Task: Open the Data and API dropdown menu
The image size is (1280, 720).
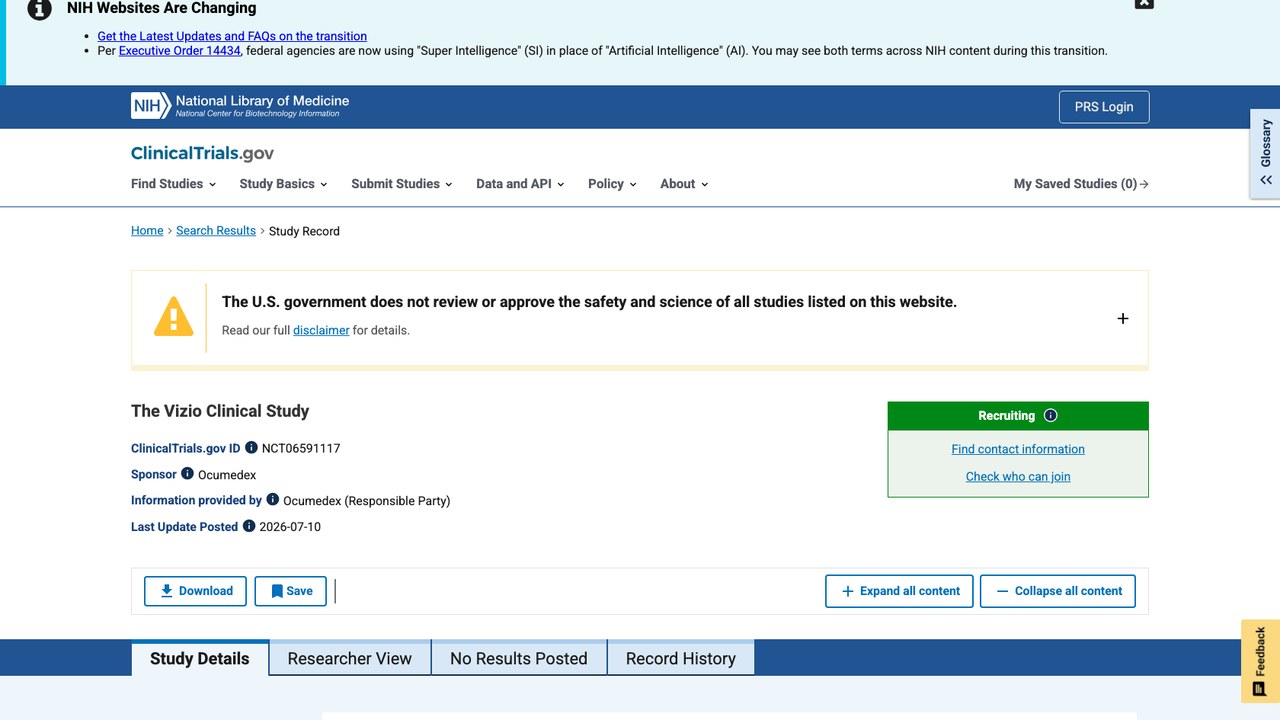Action: pos(520,184)
